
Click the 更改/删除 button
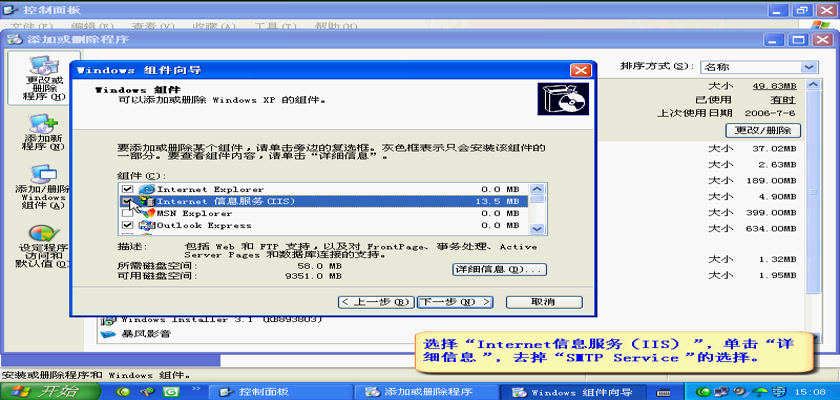click(763, 130)
